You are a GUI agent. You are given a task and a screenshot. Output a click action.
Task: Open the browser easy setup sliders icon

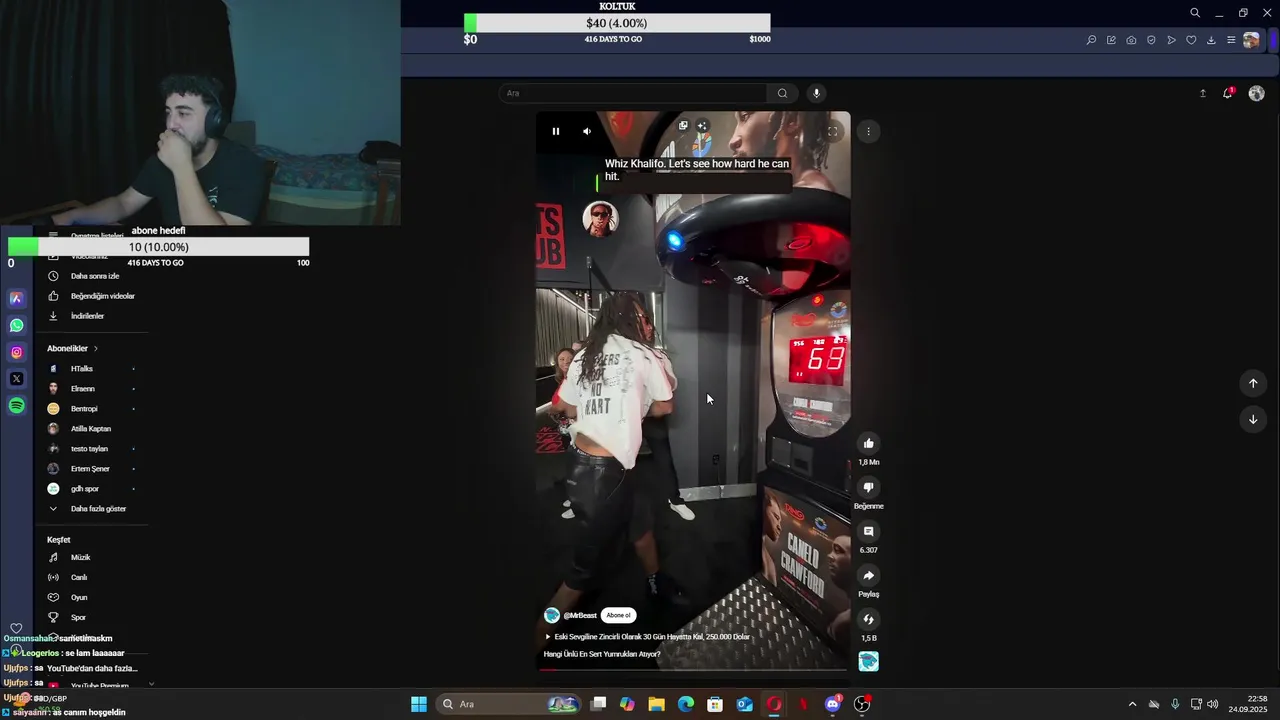click(1231, 40)
